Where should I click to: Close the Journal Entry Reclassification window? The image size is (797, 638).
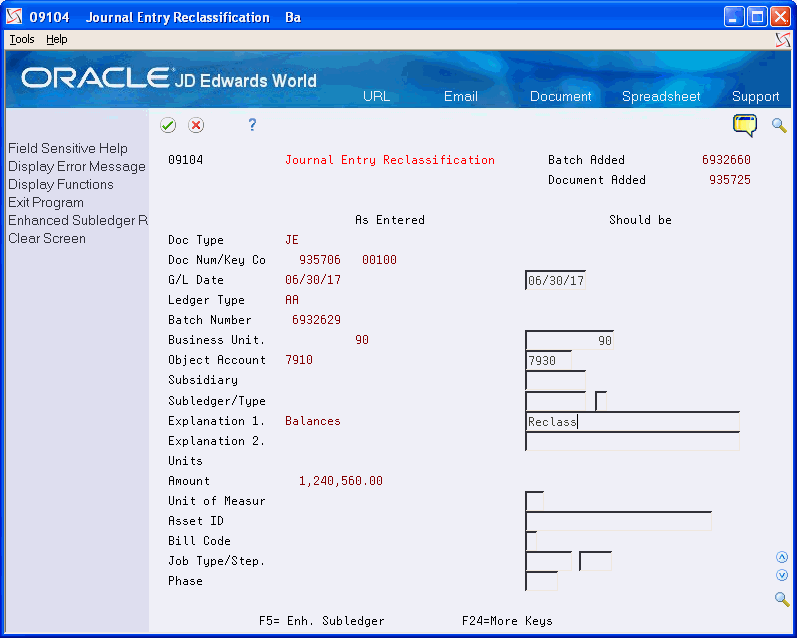pos(780,17)
